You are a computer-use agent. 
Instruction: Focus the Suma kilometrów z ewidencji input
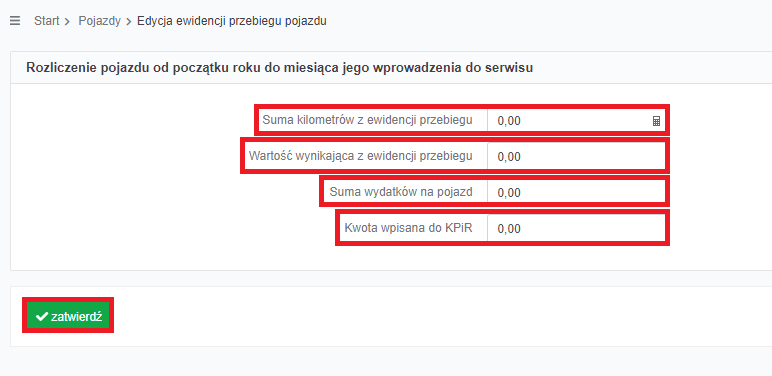576,121
